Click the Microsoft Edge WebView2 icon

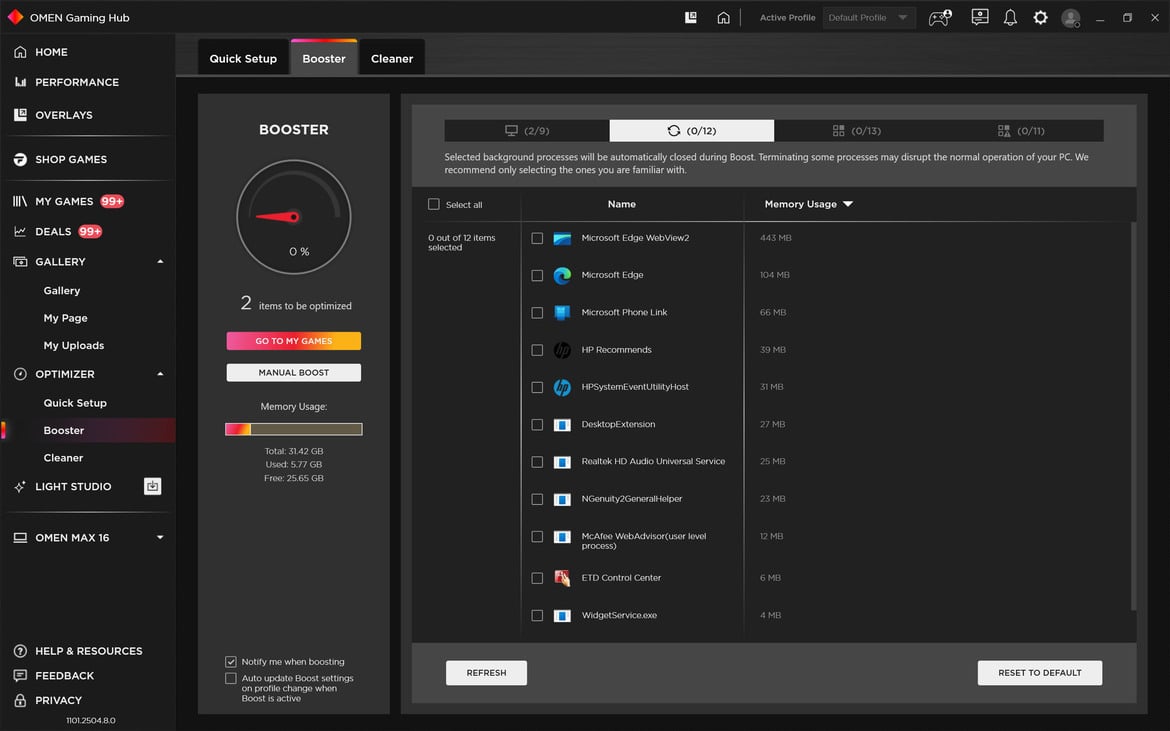click(562, 238)
